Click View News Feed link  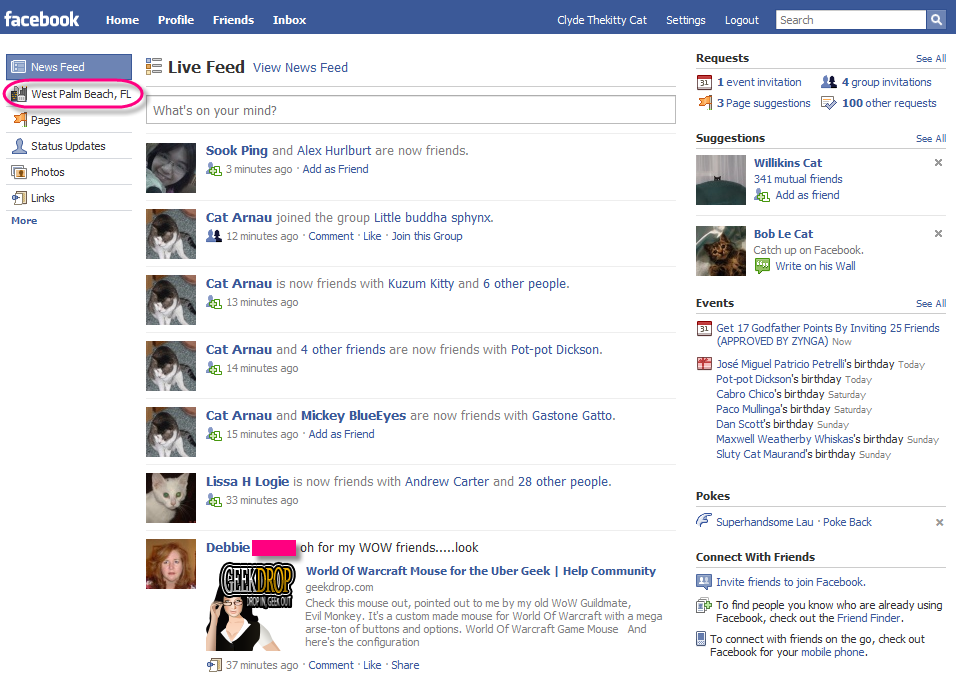[301, 68]
